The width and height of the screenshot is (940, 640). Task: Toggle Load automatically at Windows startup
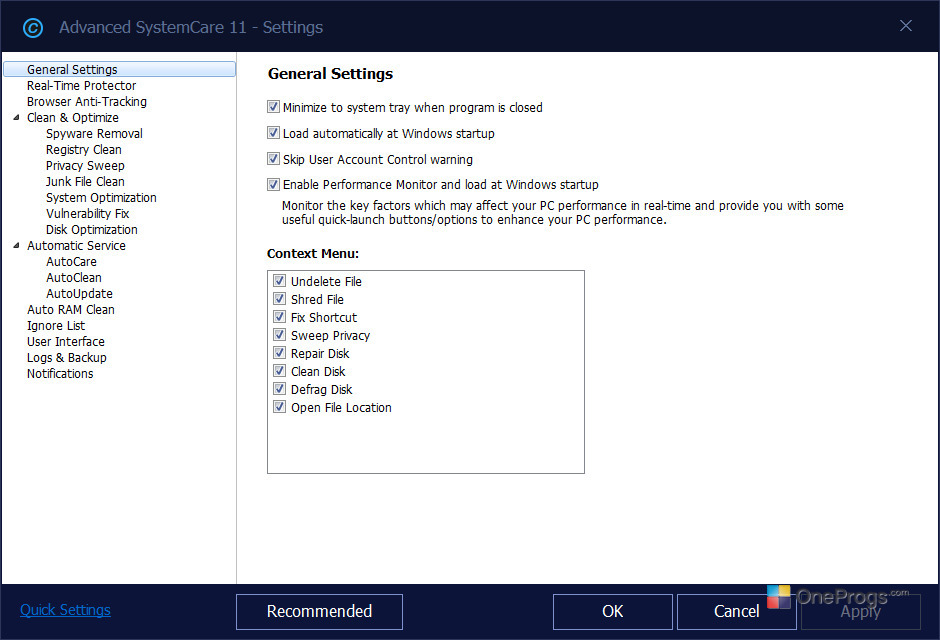tap(273, 133)
